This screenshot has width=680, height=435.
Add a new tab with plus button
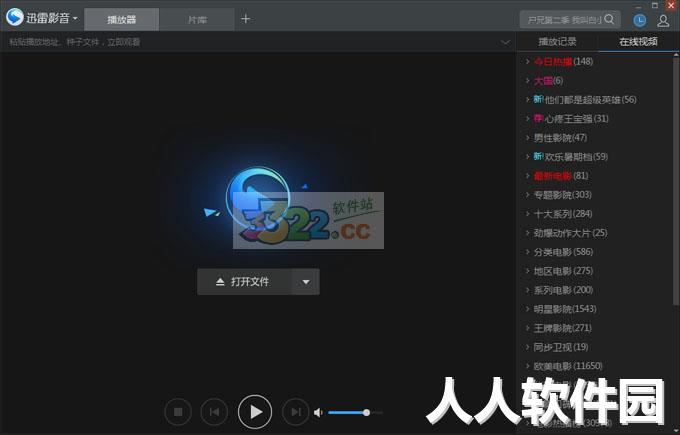pos(245,19)
